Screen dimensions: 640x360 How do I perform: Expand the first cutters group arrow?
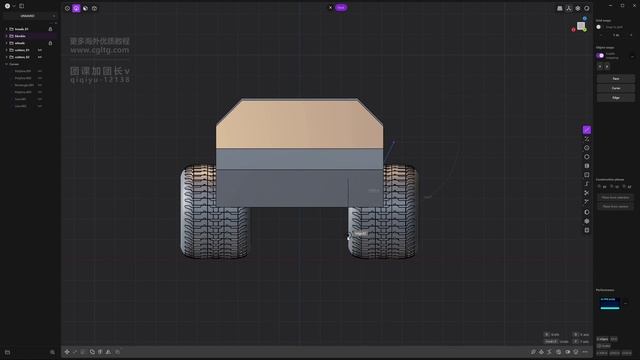(x=7, y=50)
